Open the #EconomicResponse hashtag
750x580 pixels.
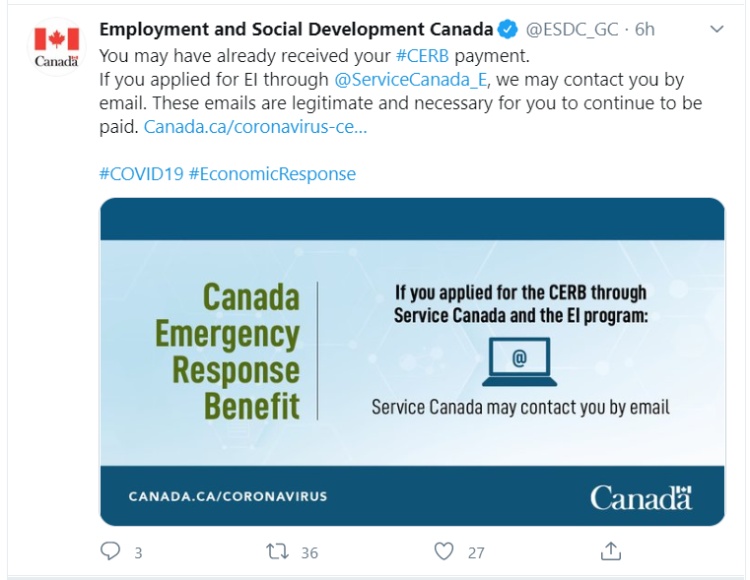(x=273, y=174)
